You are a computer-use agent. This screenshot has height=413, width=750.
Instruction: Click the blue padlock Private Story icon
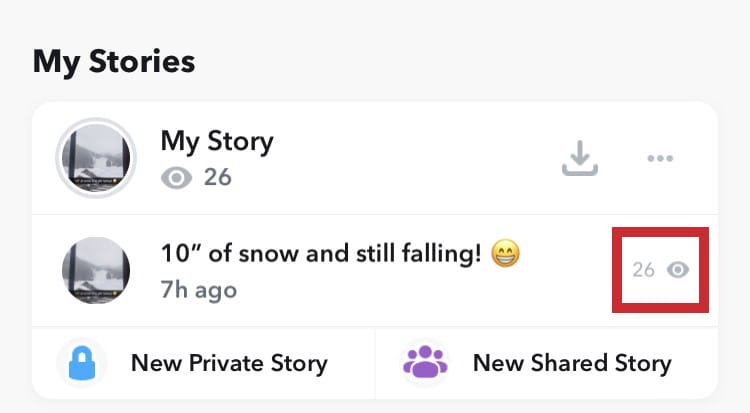[83, 362]
